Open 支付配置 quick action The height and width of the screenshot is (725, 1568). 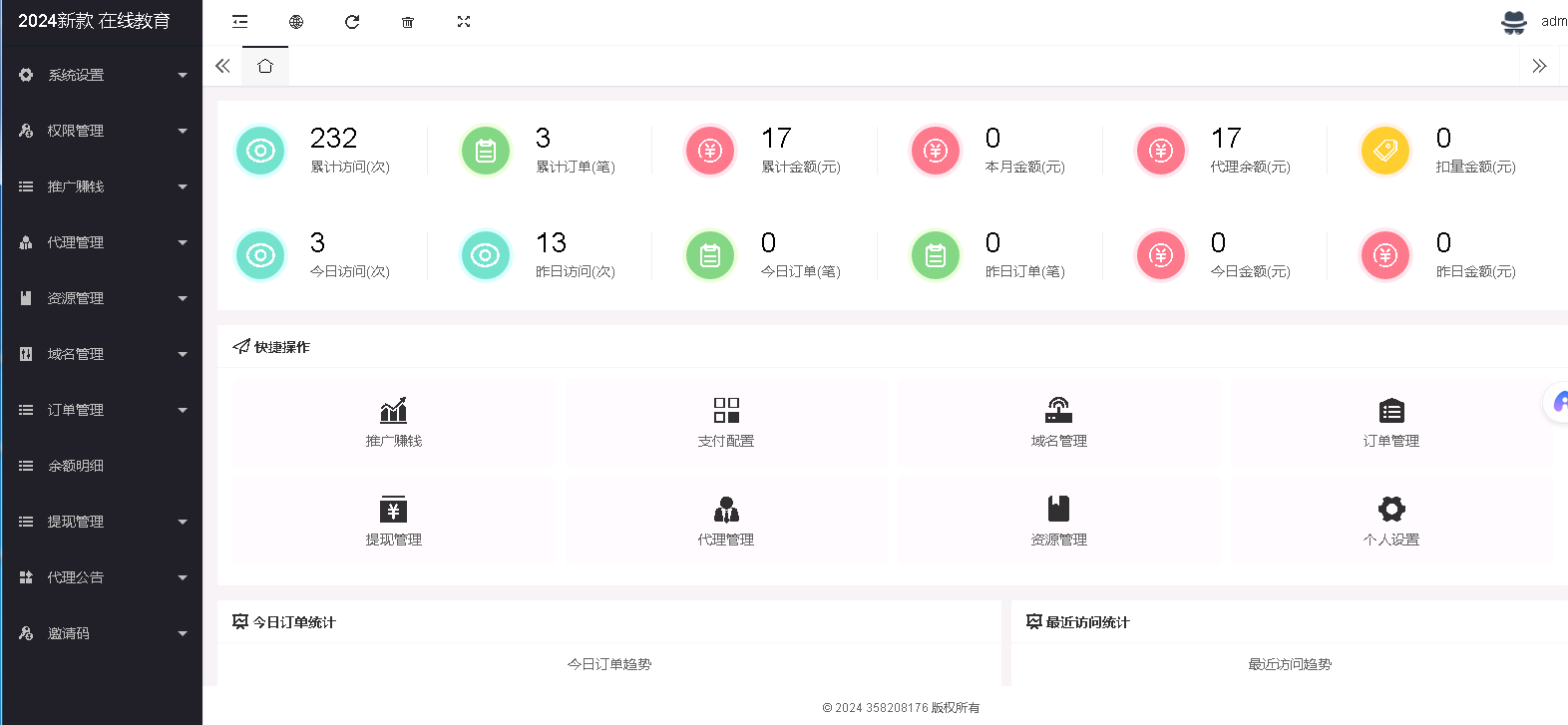[x=726, y=422]
